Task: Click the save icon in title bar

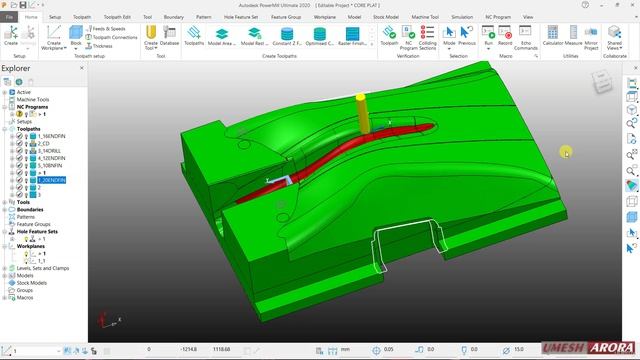Action: pyautogui.click(x=23, y=5)
